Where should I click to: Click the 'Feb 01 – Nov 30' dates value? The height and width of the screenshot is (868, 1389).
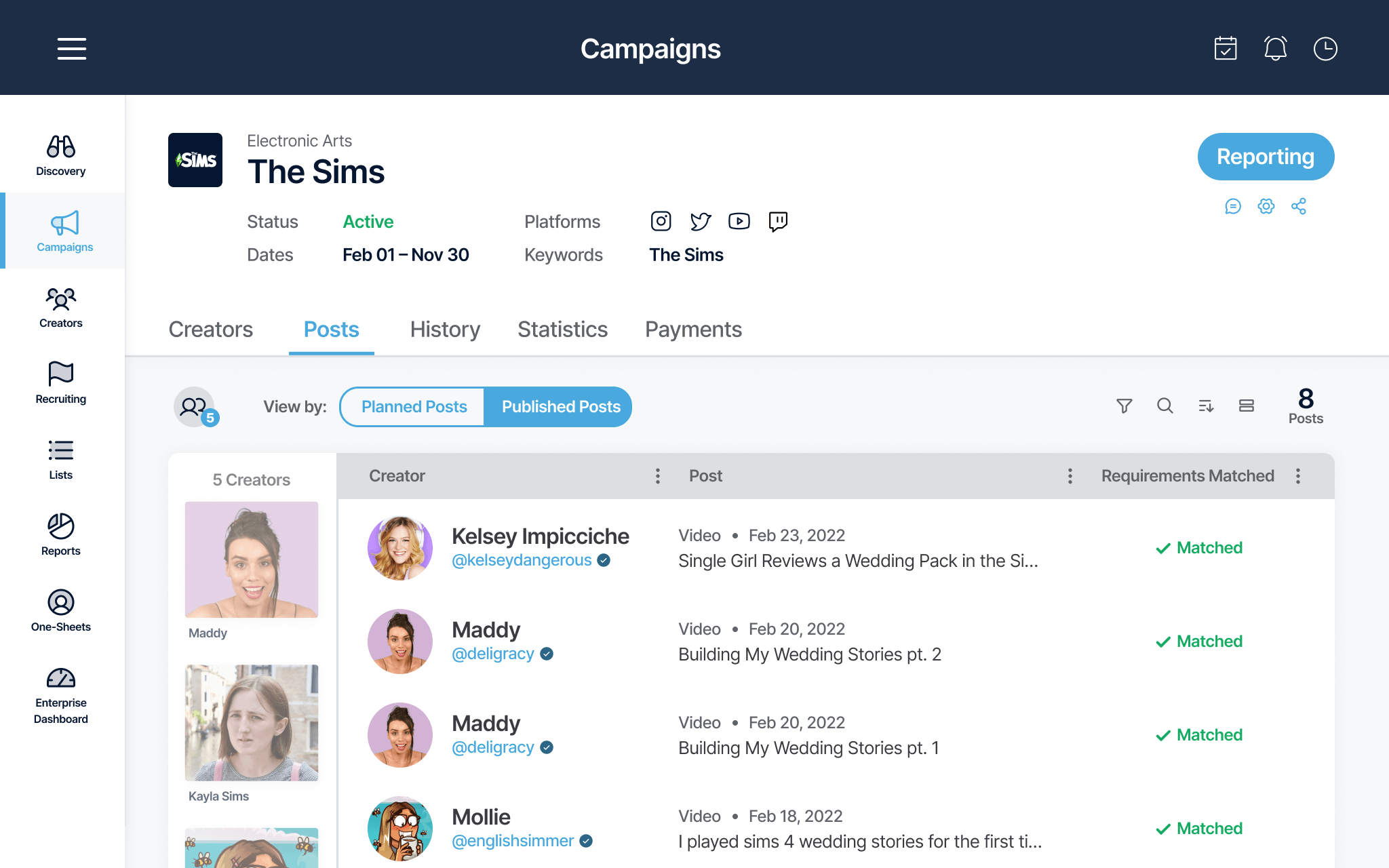[406, 255]
